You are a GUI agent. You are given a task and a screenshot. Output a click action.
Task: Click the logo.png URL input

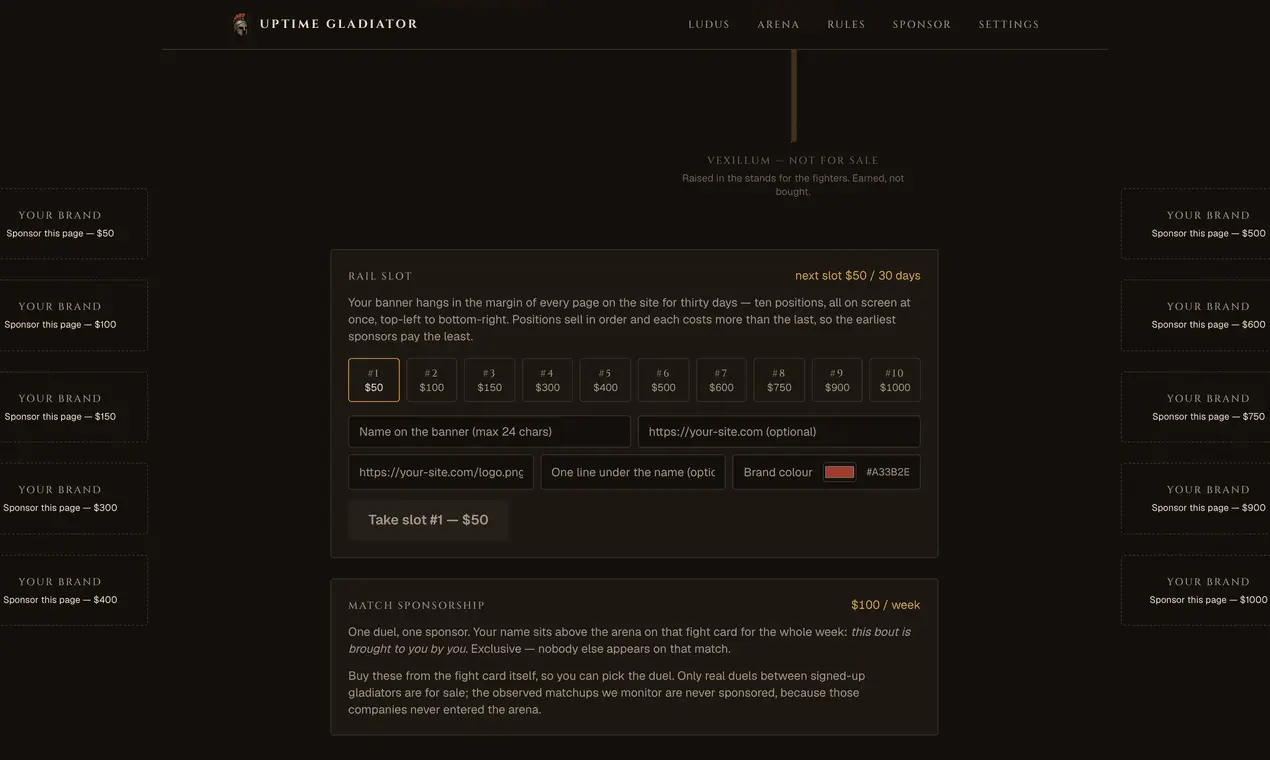(441, 472)
